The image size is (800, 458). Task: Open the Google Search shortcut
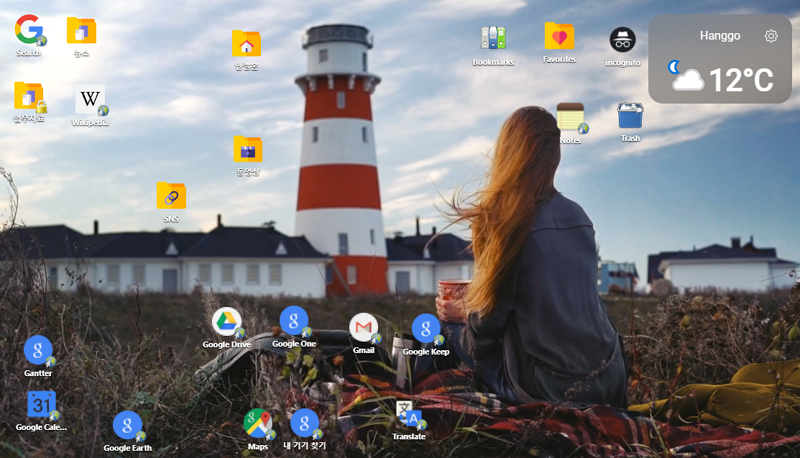point(29,30)
